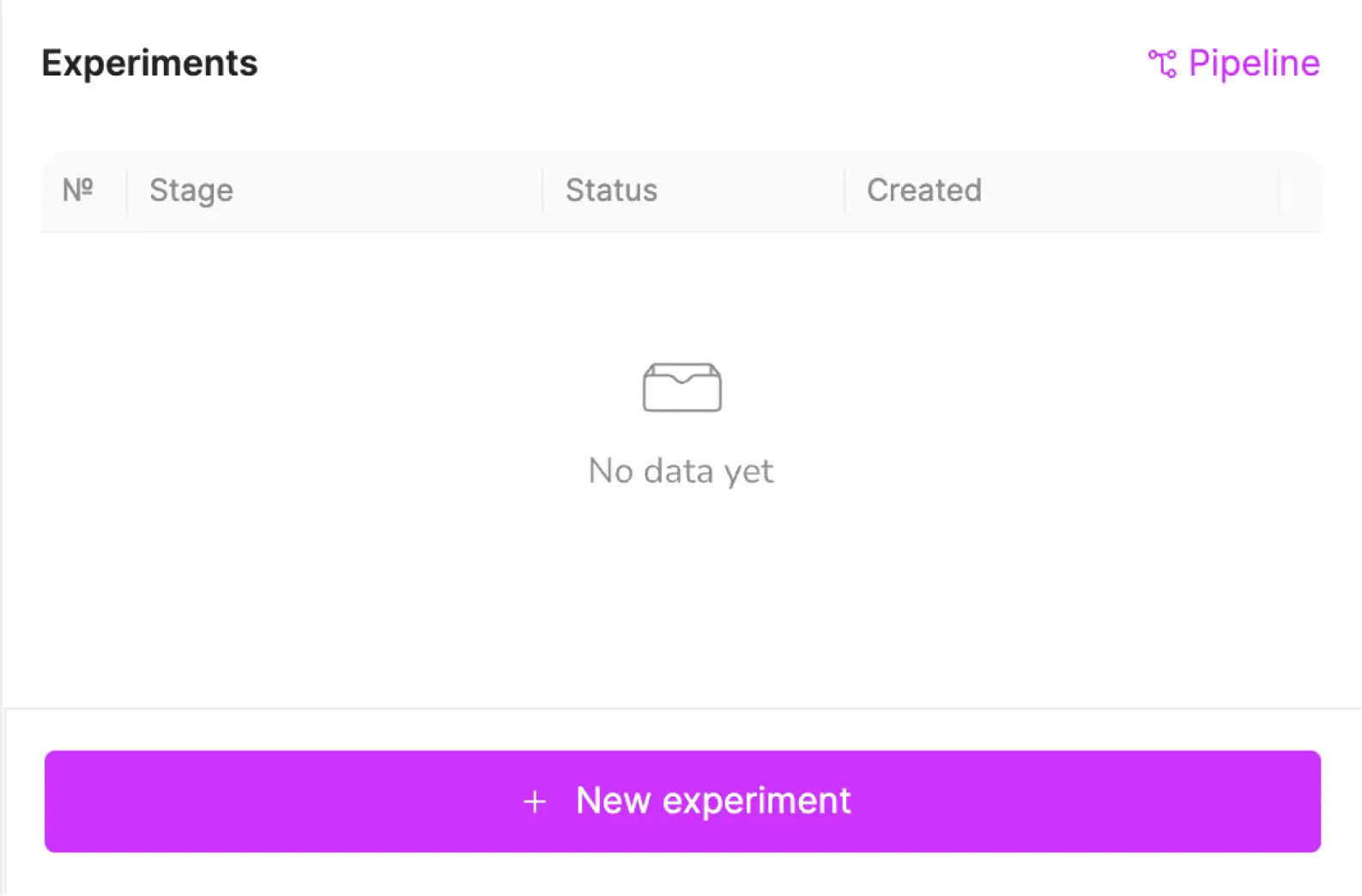
Task: Click the Pipeline branch icon
Action: pyautogui.click(x=1162, y=64)
